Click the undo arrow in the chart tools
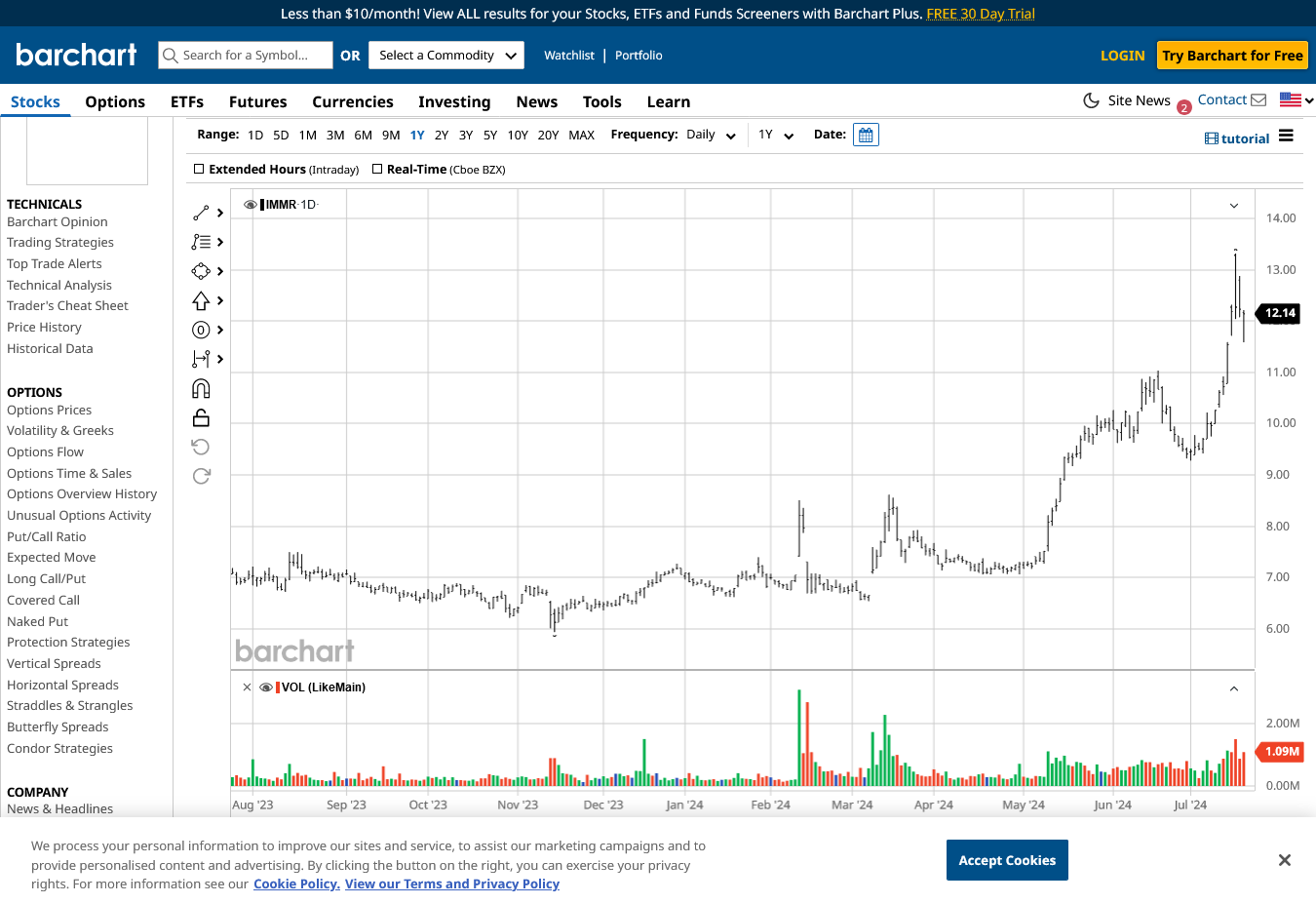 pyautogui.click(x=201, y=447)
